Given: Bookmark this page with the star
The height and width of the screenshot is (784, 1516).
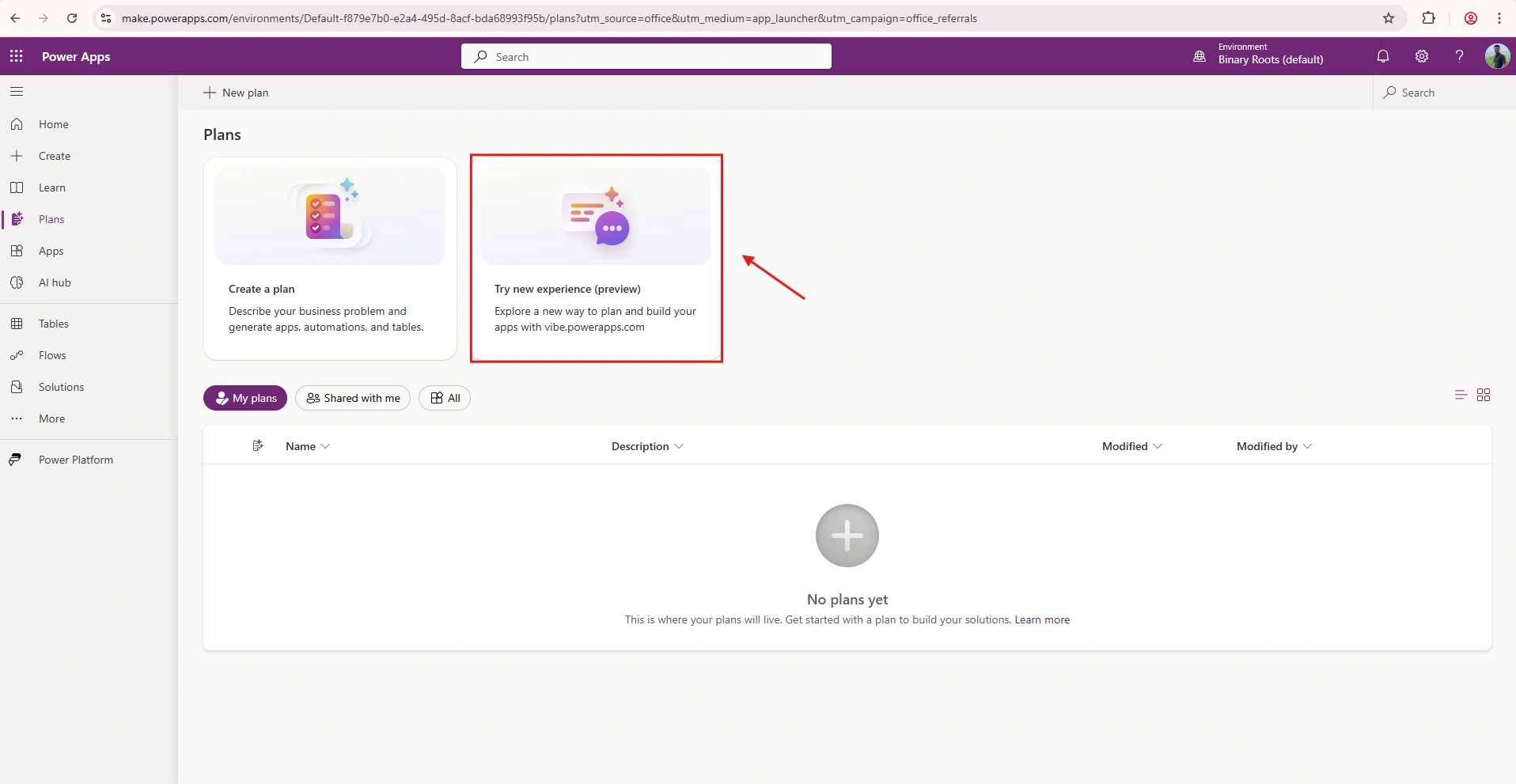Looking at the screenshot, I should (x=1389, y=18).
